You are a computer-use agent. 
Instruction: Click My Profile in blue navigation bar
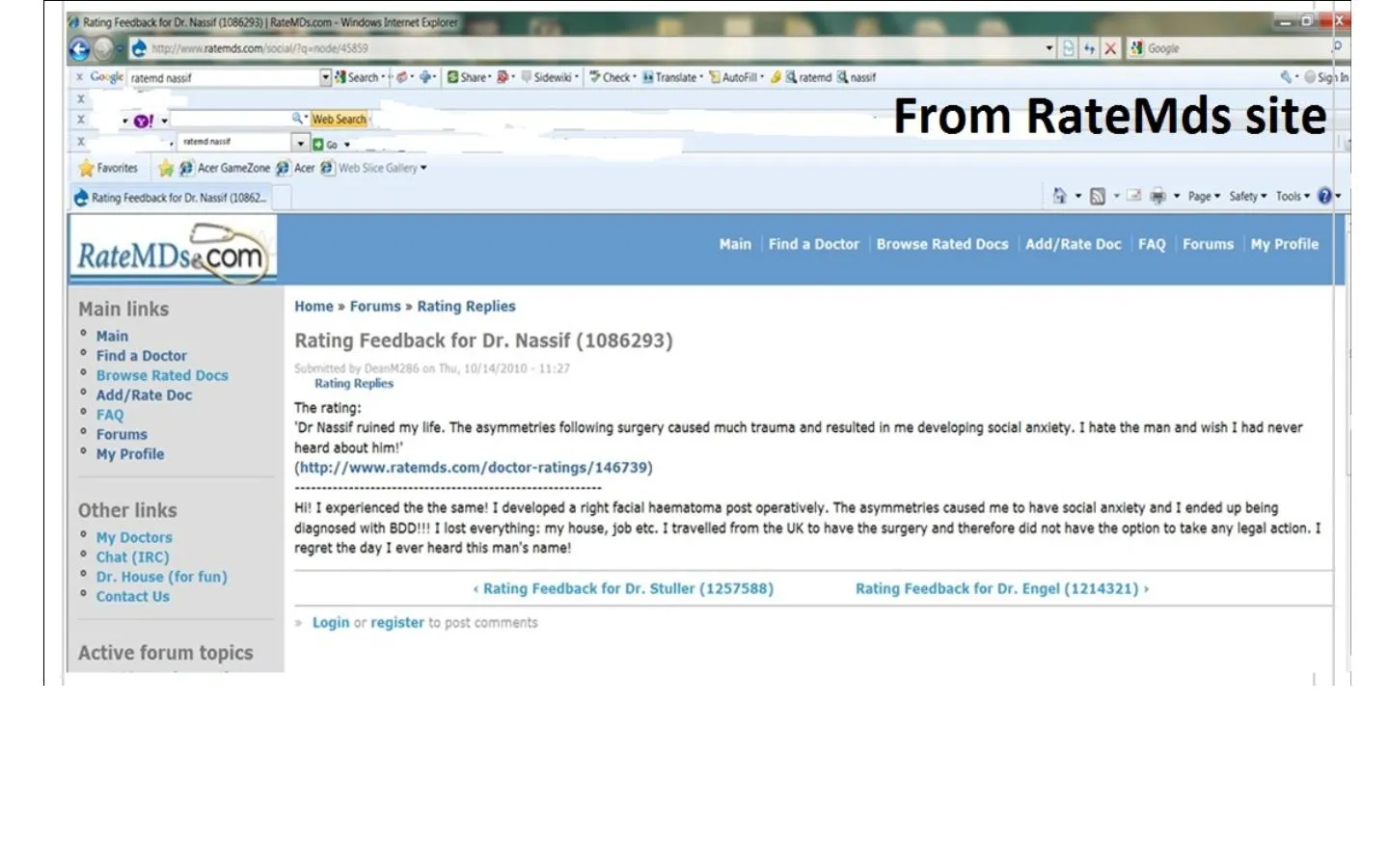[1285, 244]
